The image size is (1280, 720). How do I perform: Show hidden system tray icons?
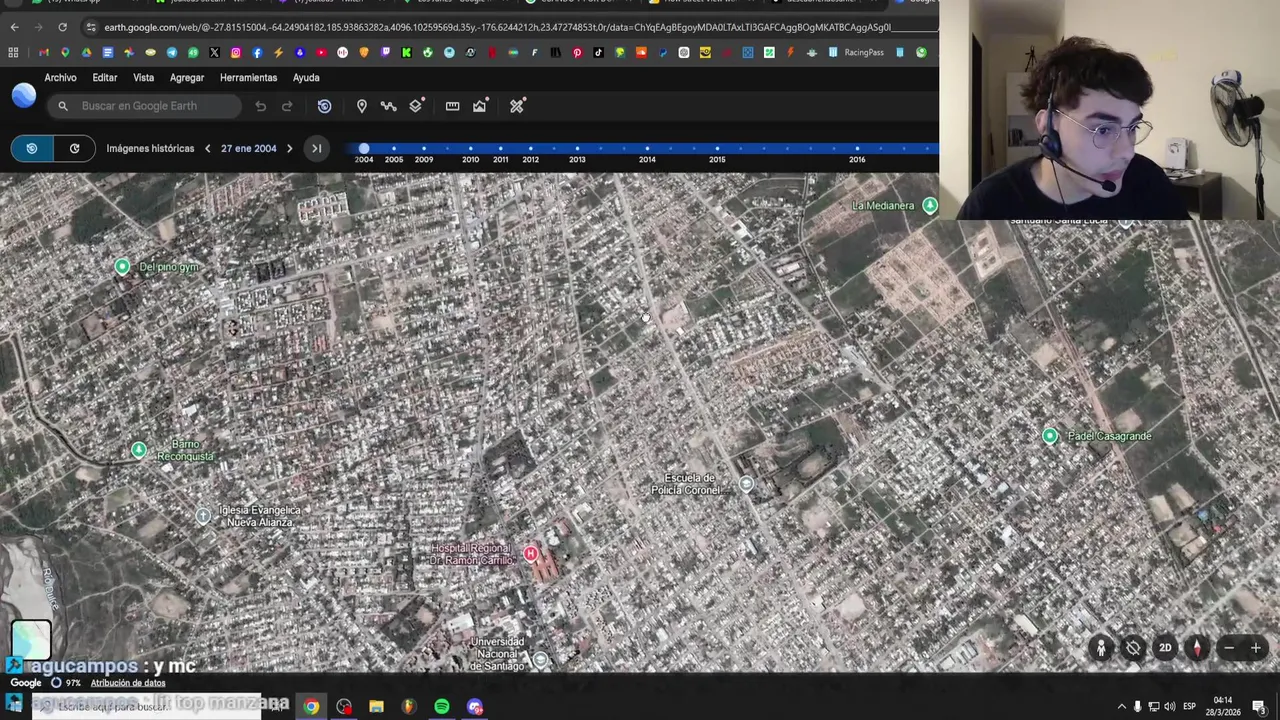[1121, 707]
